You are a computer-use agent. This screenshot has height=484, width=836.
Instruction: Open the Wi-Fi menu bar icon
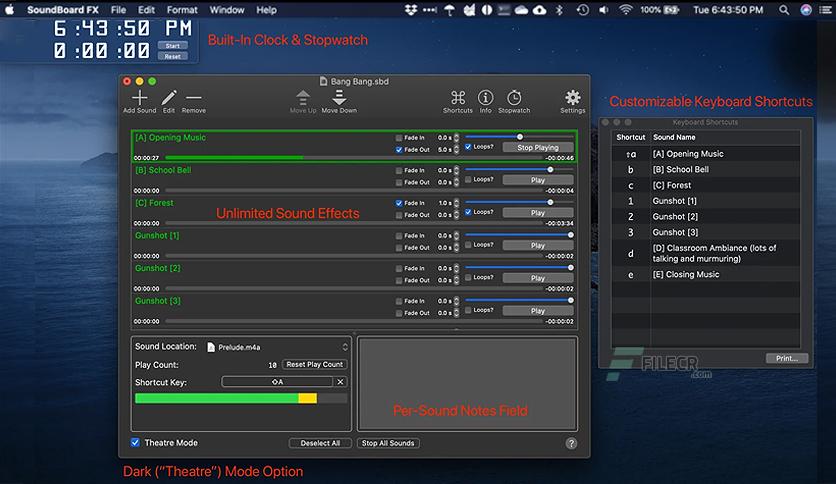[x=625, y=10]
